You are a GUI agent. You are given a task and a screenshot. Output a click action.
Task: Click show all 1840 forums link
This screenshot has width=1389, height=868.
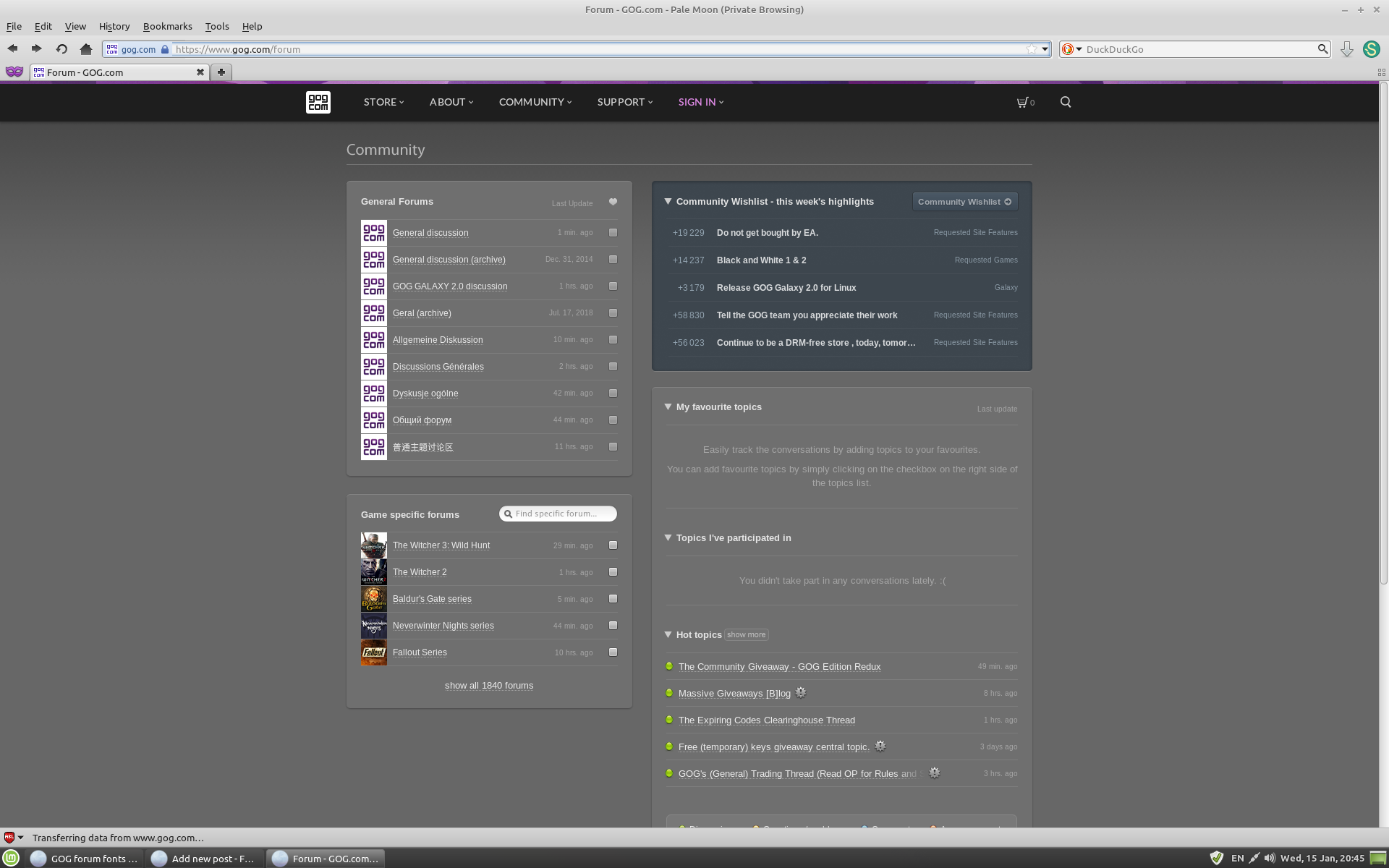489,686
